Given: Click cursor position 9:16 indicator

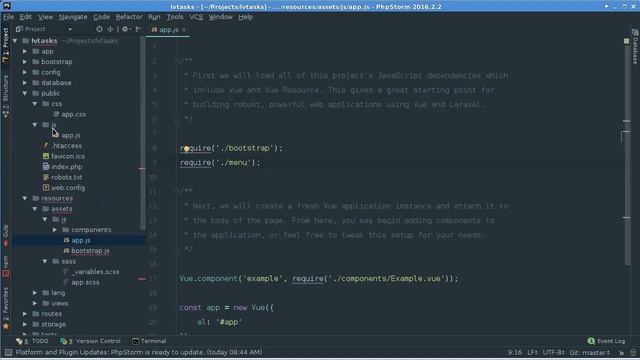Looking at the screenshot, I should click(515, 353).
